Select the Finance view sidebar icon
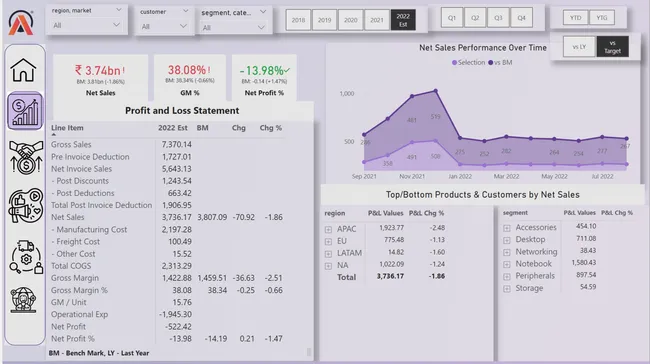The height and width of the screenshot is (364, 650). tap(25, 111)
